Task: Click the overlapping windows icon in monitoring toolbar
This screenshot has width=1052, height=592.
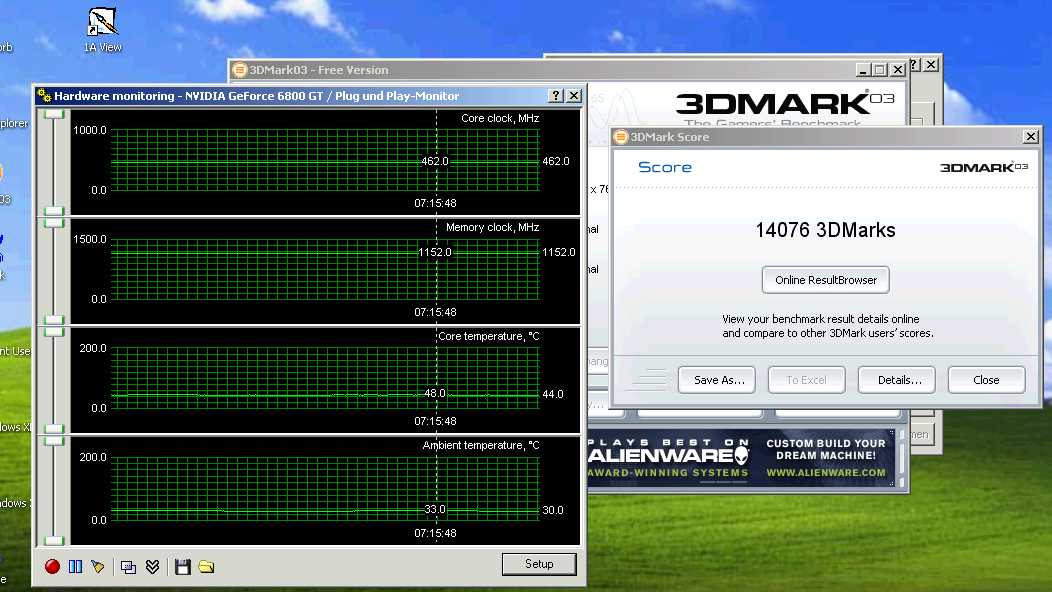Action: tap(128, 567)
